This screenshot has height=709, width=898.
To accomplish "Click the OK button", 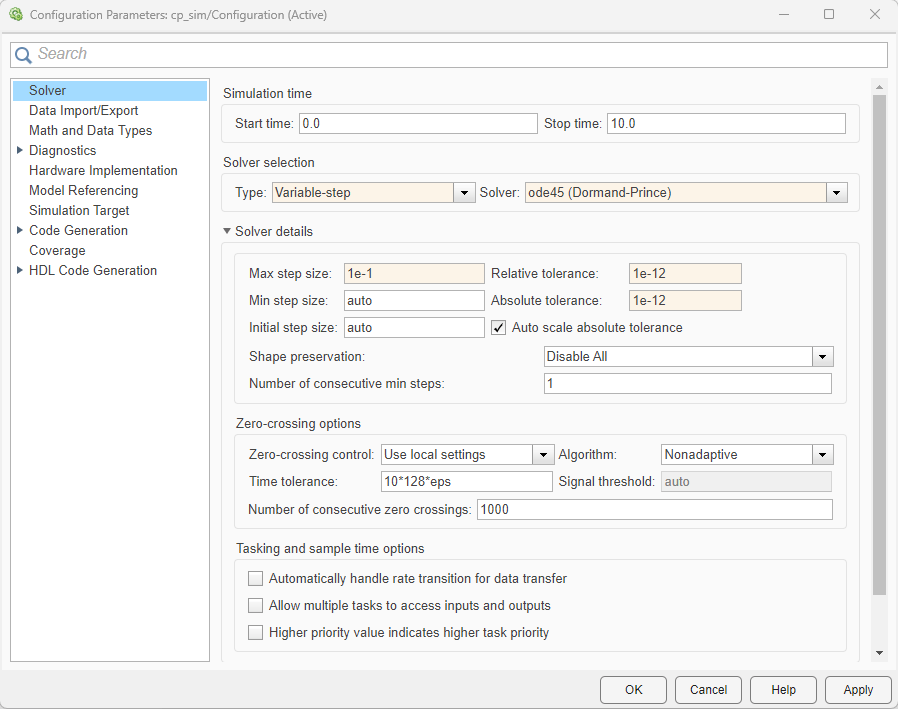I will point(633,689).
